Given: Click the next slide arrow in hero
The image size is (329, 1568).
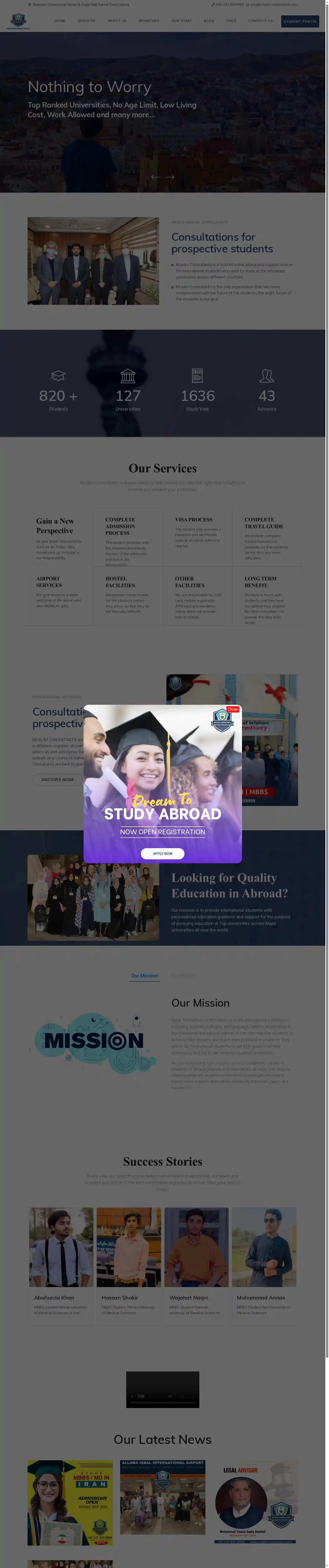Looking at the screenshot, I should (x=170, y=177).
